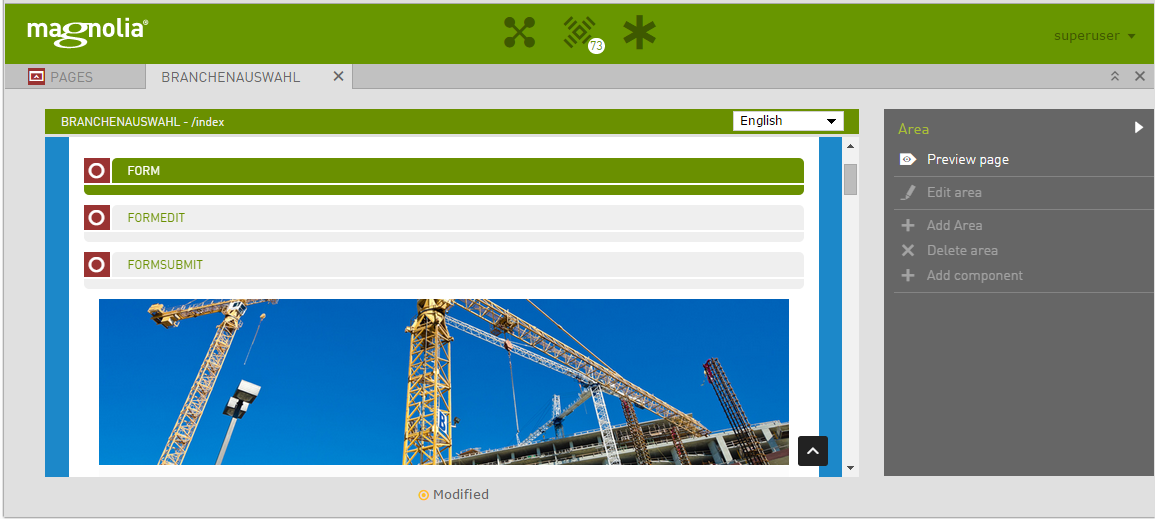Click the page vertical scrollbar thumb
This screenshot has width=1155, height=519.
(x=851, y=179)
